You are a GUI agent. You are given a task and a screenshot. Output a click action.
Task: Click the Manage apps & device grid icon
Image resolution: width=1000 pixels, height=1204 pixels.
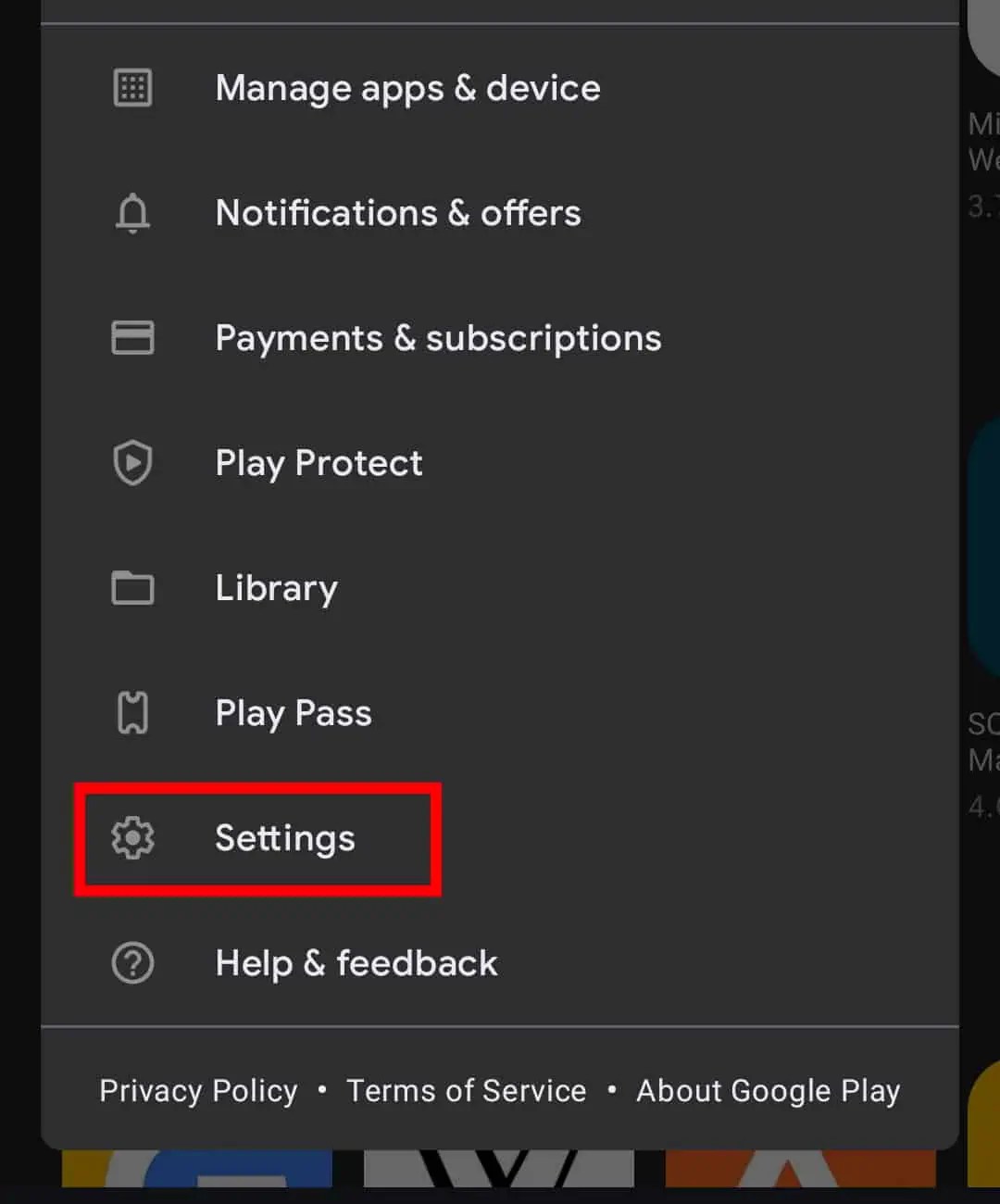click(132, 88)
